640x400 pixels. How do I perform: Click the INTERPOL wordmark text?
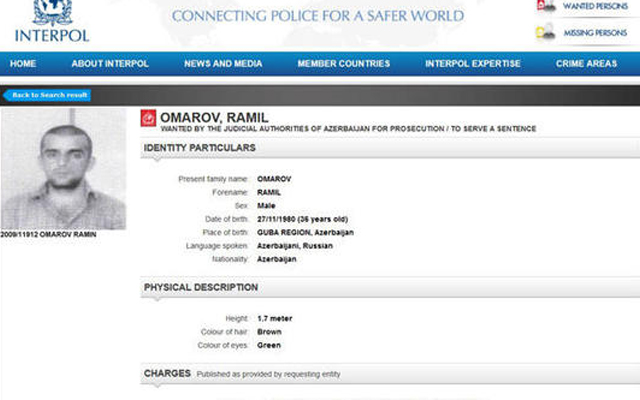52,35
